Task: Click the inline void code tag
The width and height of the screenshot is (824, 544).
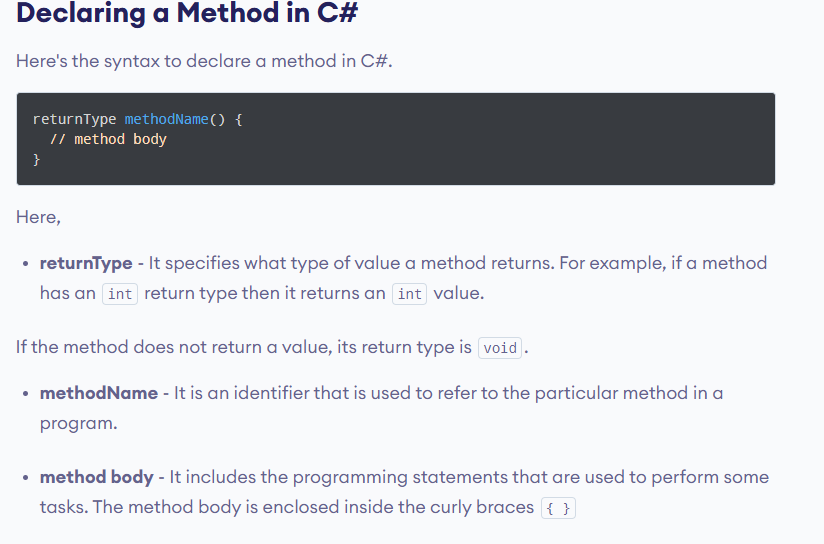Action: click(500, 348)
